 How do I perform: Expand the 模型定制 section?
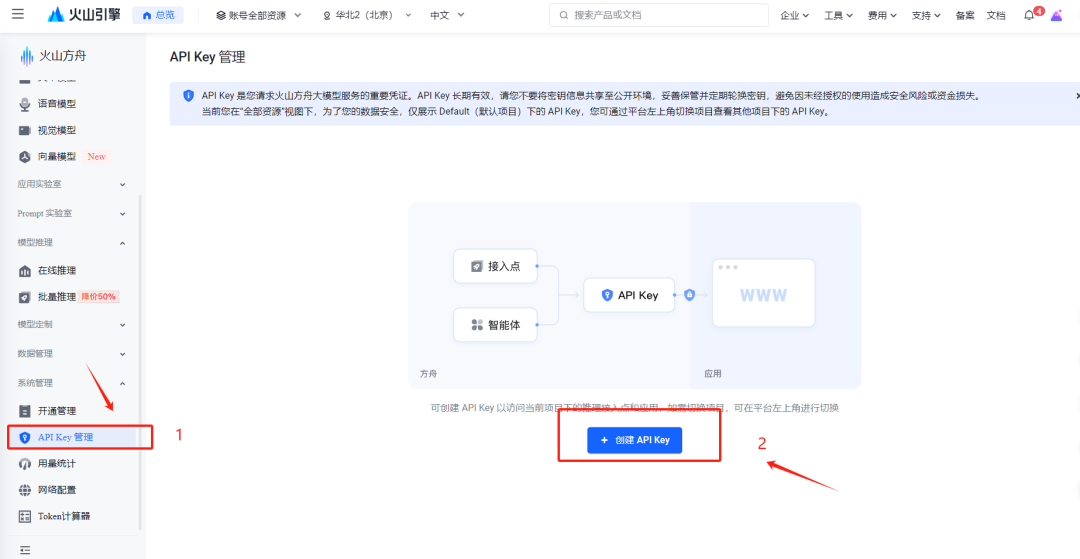[x=72, y=324]
